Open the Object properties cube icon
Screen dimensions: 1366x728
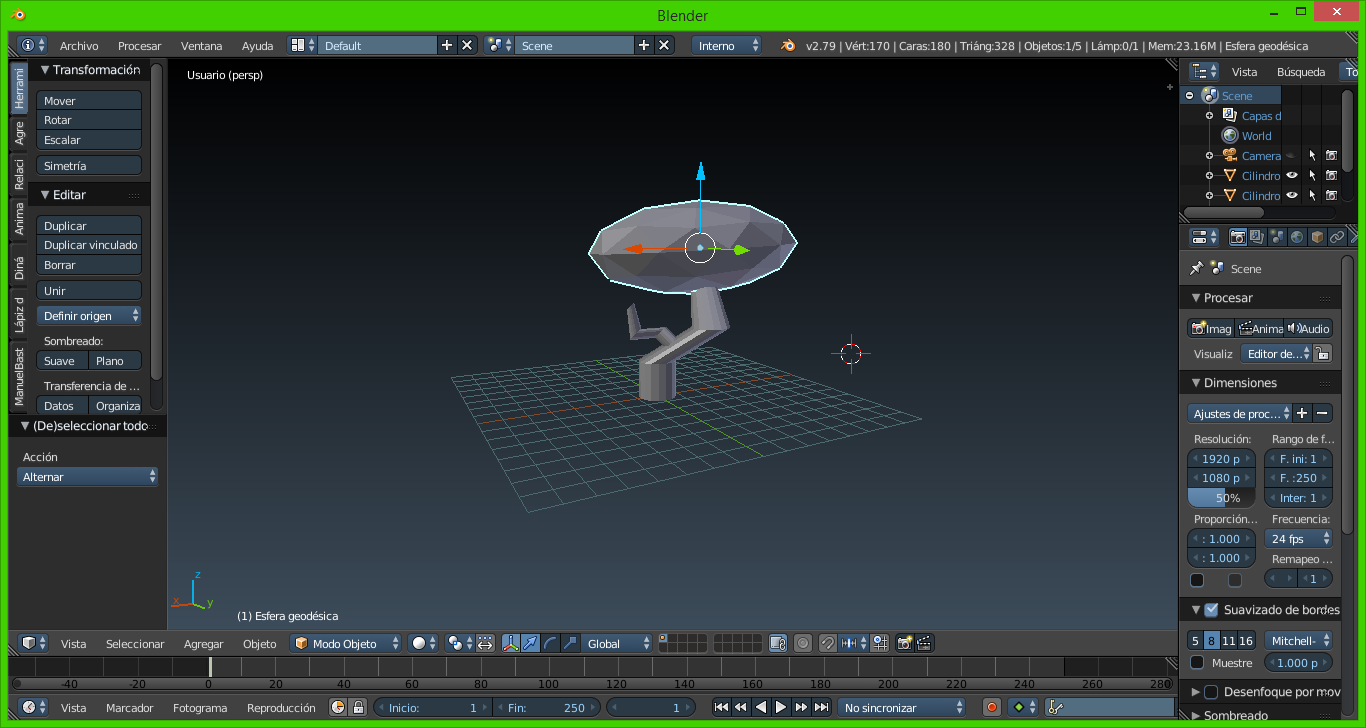pyautogui.click(x=1317, y=237)
